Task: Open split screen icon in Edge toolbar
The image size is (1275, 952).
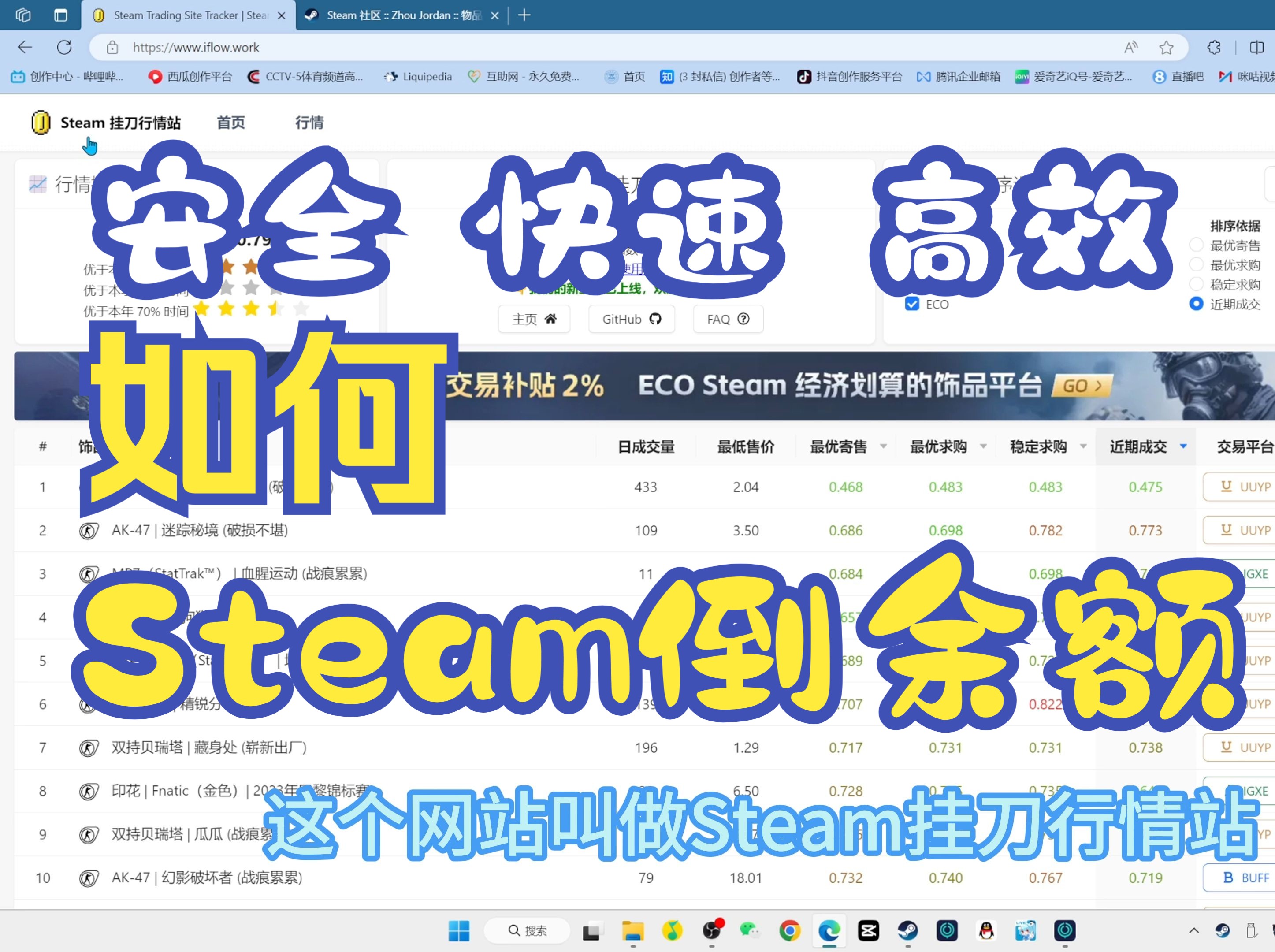Action: pyautogui.click(x=1256, y=47)
